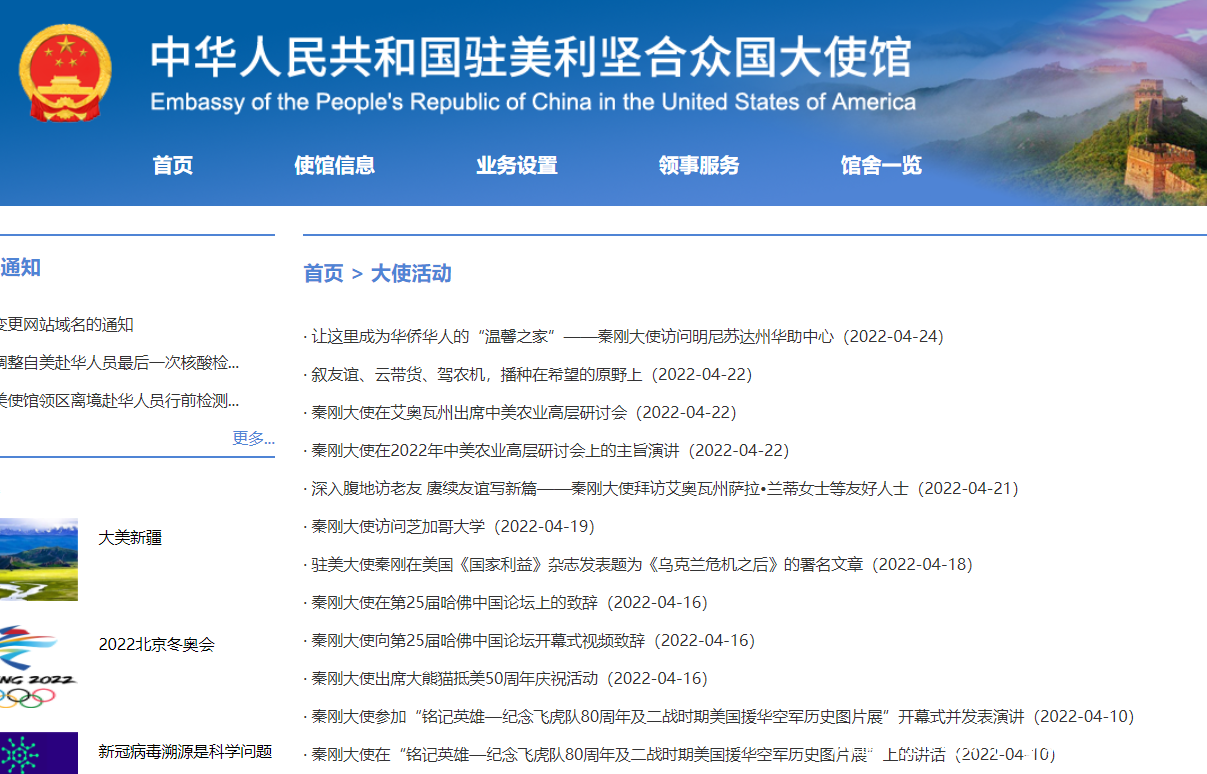Click the 大使活动 breadcrumb link
The height and width of the screenshot is (774, 1207).
click(411, 274)
